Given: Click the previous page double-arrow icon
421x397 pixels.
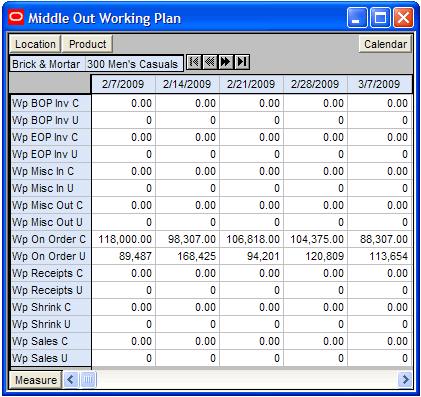Looking at the screenshot, I should point(210,62).
